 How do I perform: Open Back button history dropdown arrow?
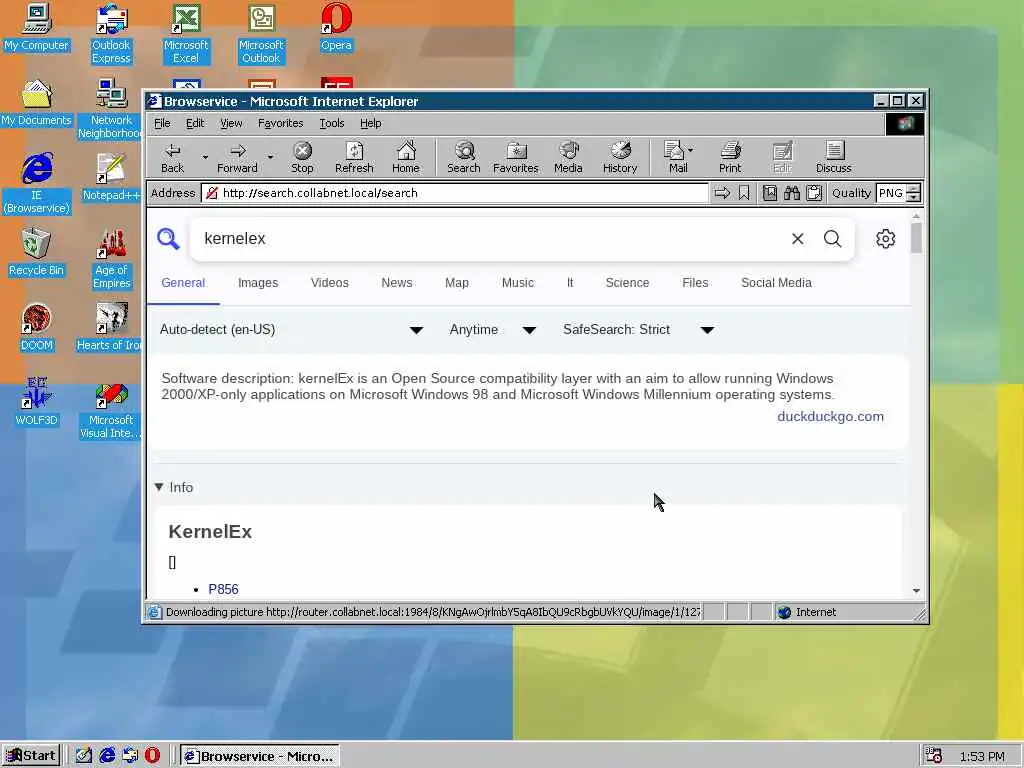pyautogui.click(x=205, y=157)
